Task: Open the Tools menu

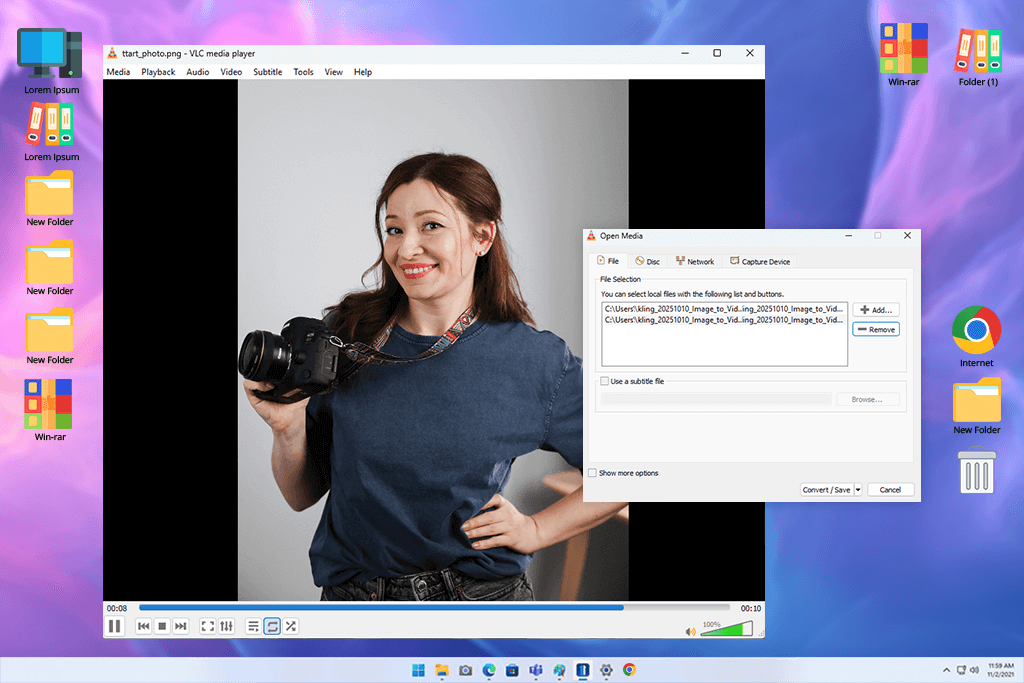Action: click(x=303, y=72)
